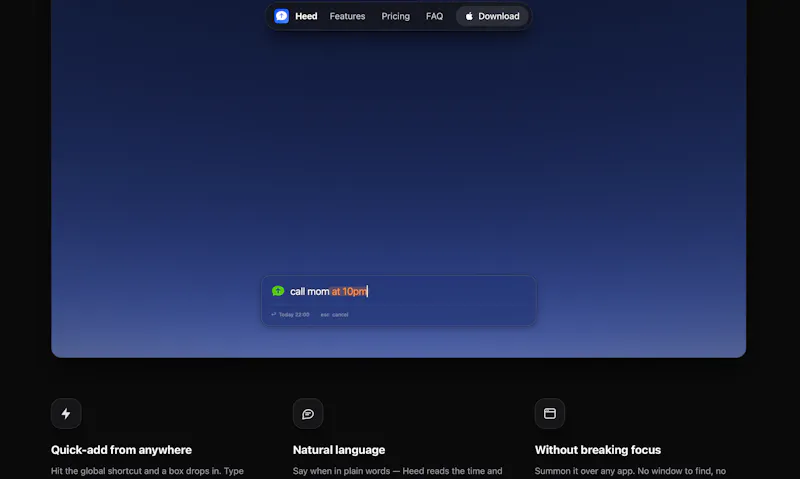800x479 pixels.
Task: Click the Heed logo icon in navbar
Action: point(281,16)
